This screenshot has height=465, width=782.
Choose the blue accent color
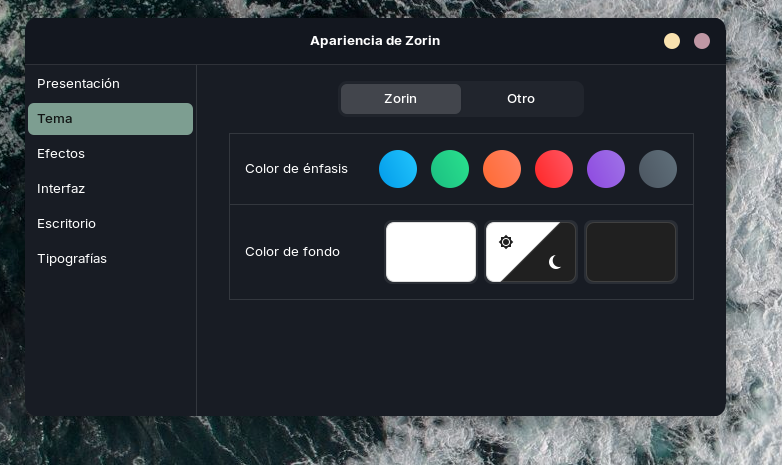[398, 169]
